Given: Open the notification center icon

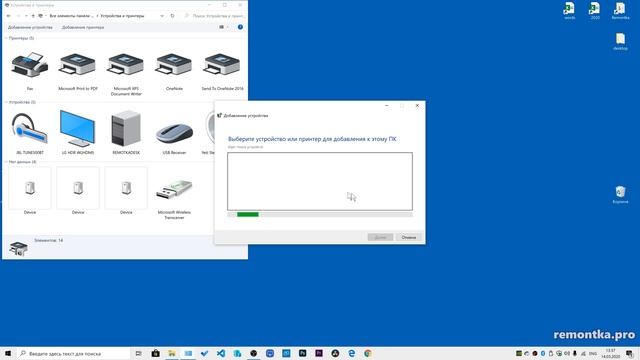Looking at the screenshot, I should [x=630, y=353].
